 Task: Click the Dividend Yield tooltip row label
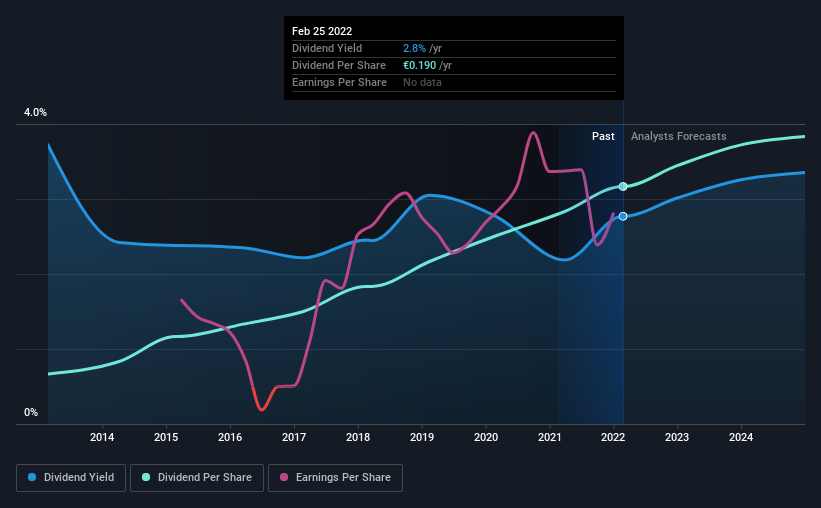[327, 48]
